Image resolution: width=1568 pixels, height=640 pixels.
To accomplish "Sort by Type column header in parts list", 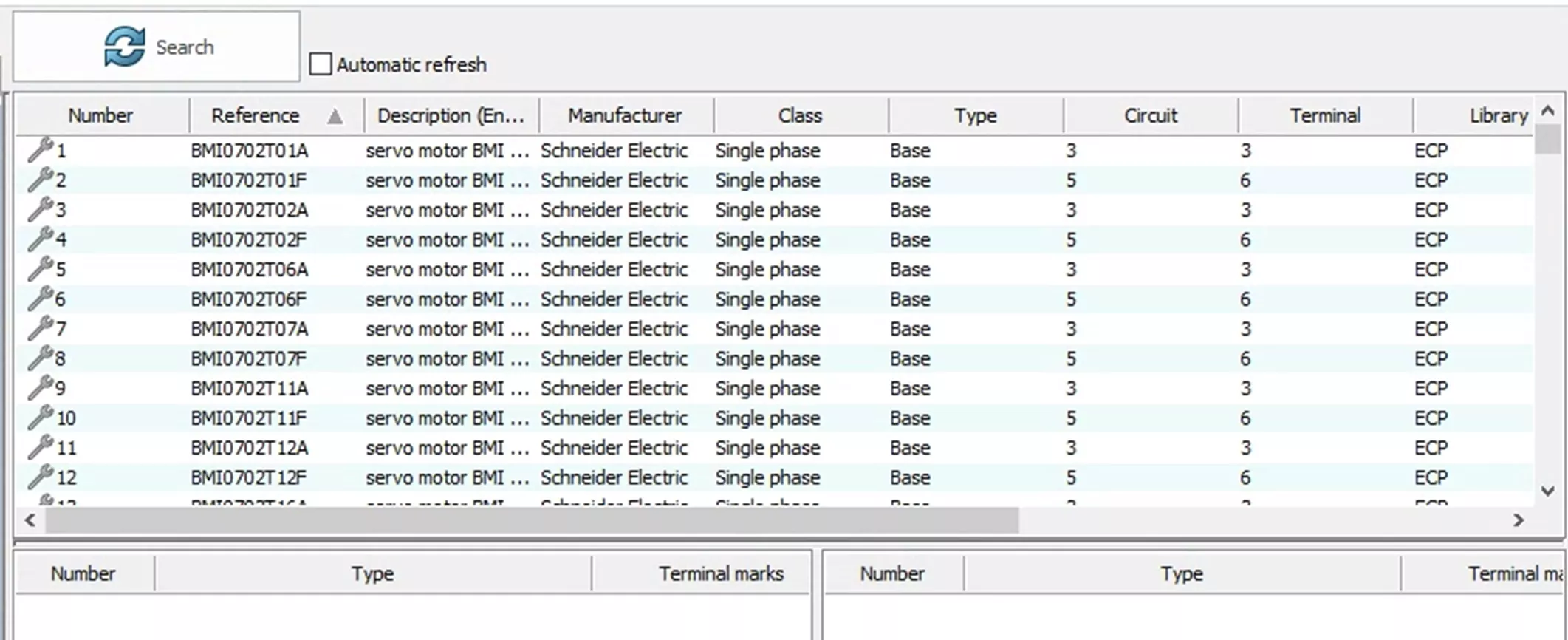I will (x=976, y=115).
